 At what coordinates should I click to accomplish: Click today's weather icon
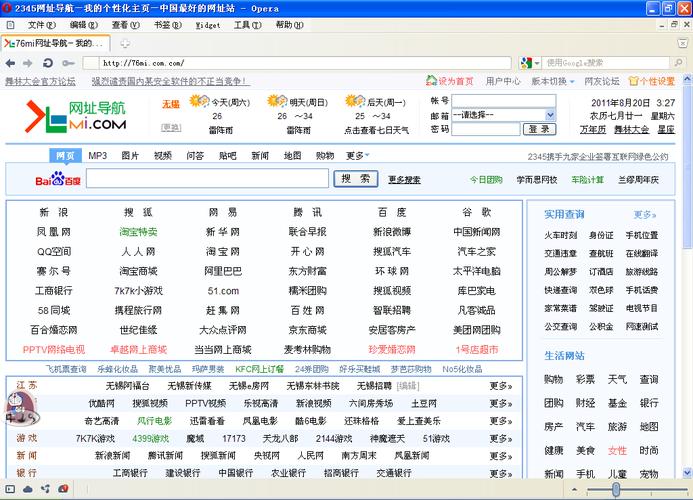(199, 101)
